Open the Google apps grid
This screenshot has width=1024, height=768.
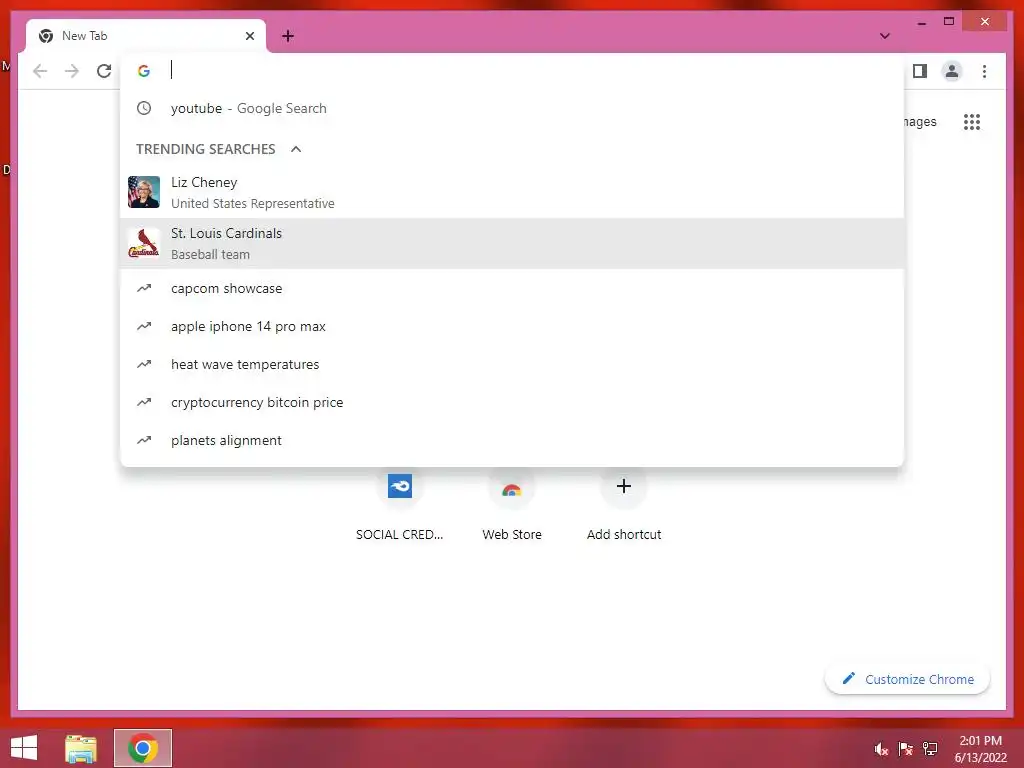coord(972,121)
